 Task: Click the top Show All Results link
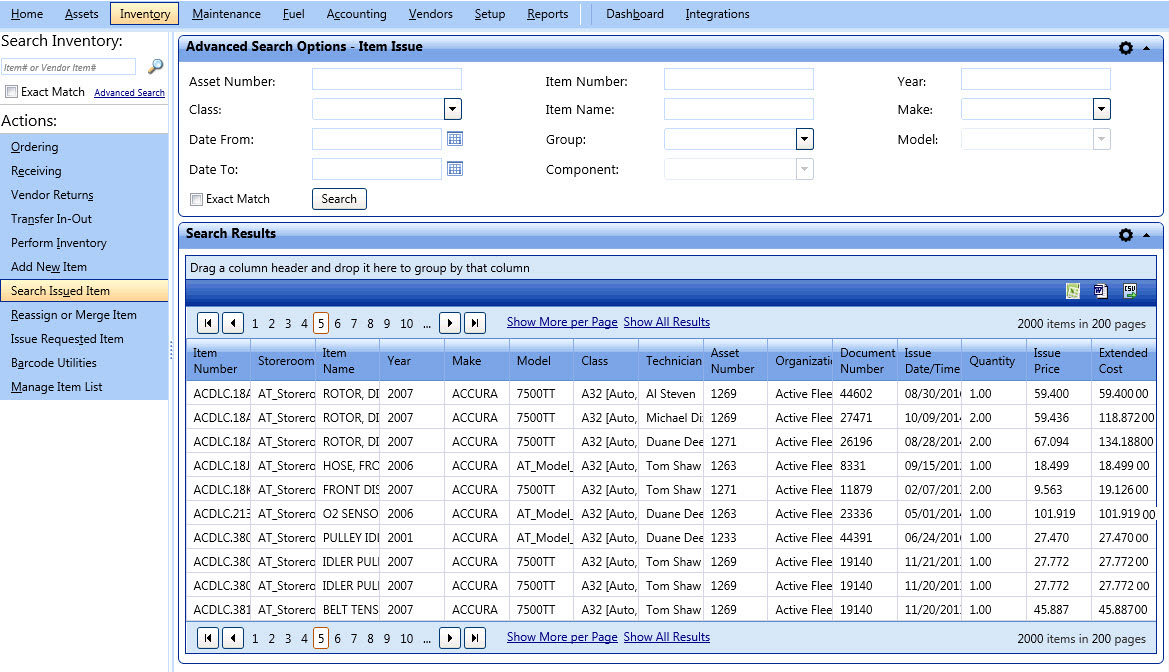(666, 322)
